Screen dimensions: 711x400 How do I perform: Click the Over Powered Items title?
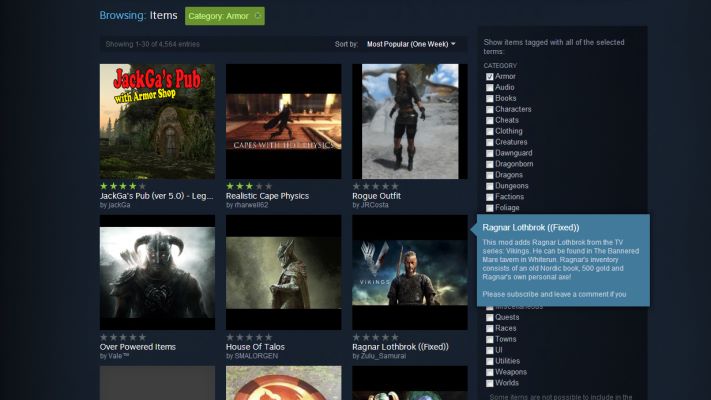click(x=137, y=347)
